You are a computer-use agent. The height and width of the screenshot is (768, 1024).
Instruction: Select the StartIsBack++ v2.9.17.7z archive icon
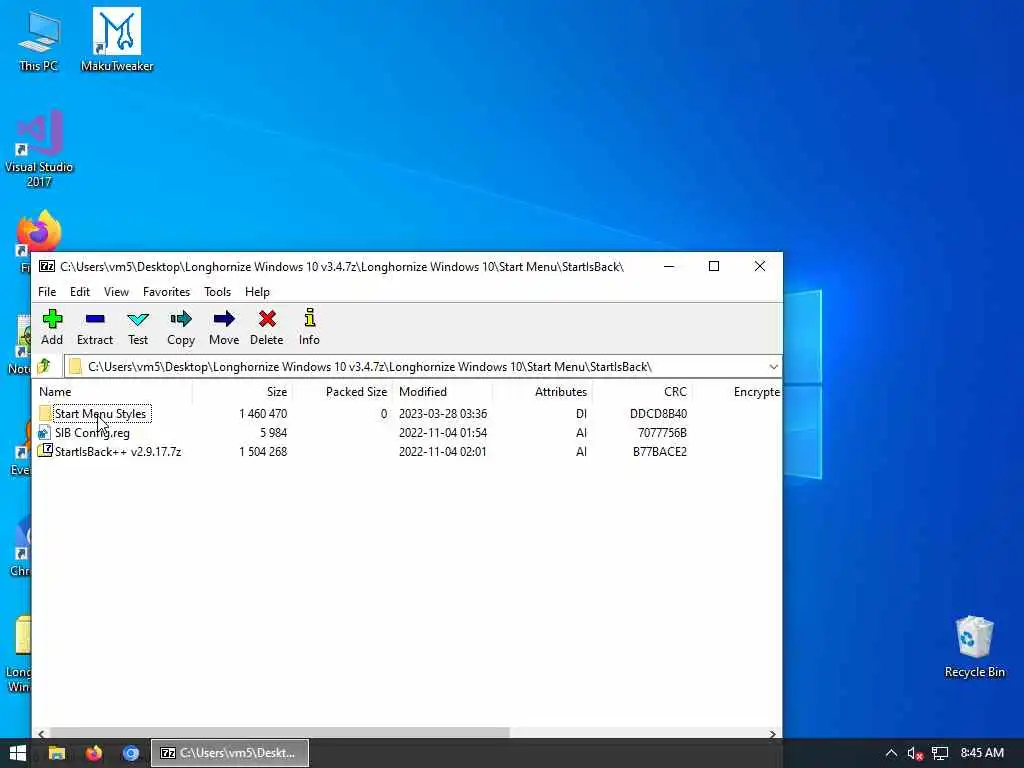[x=44, y=451]
